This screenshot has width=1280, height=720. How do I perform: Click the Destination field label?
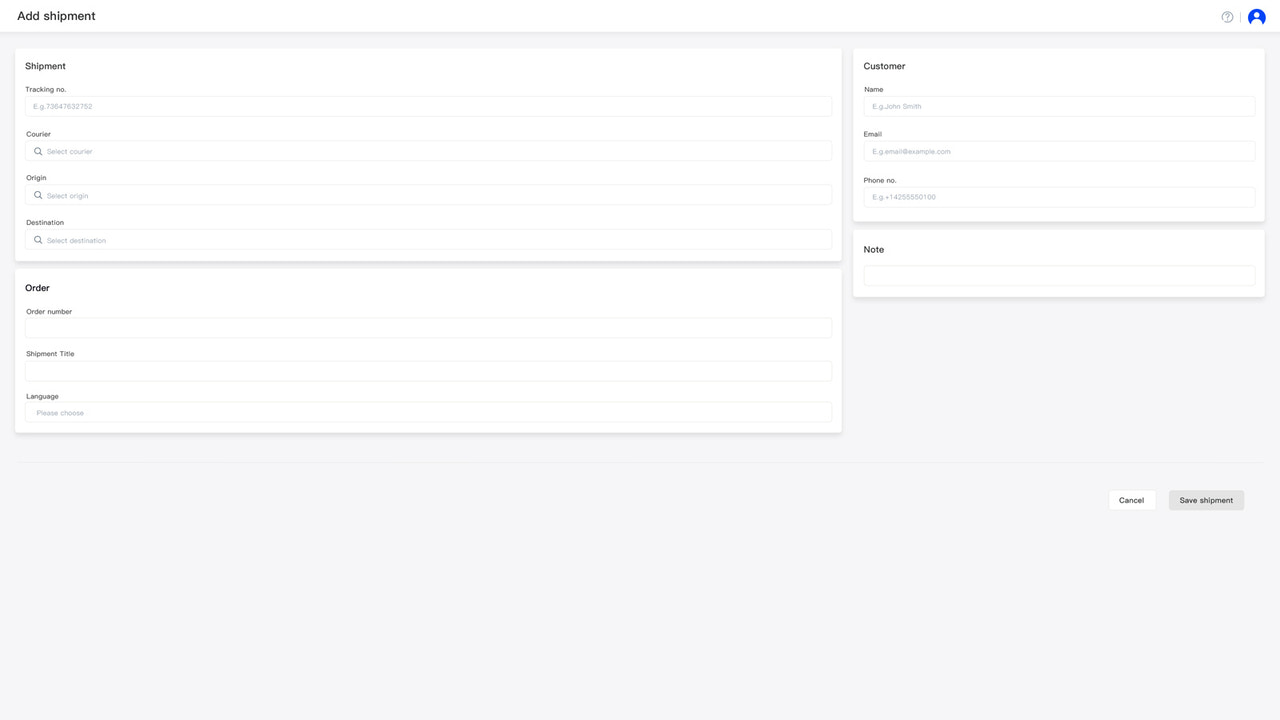pos(45,223)
